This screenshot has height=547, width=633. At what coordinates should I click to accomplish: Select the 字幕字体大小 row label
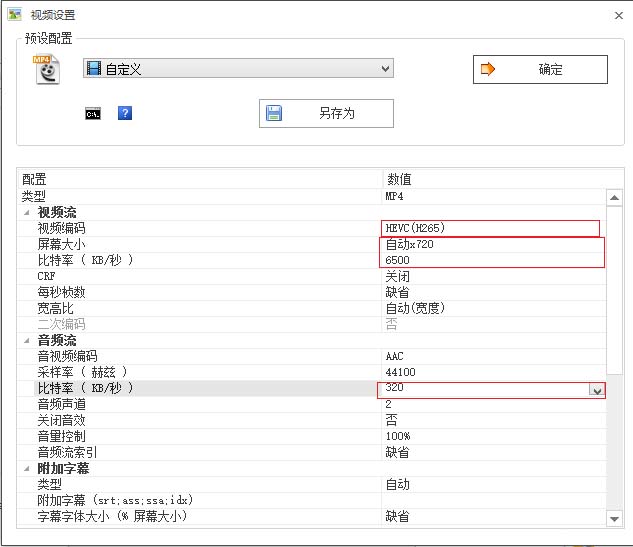112,516
